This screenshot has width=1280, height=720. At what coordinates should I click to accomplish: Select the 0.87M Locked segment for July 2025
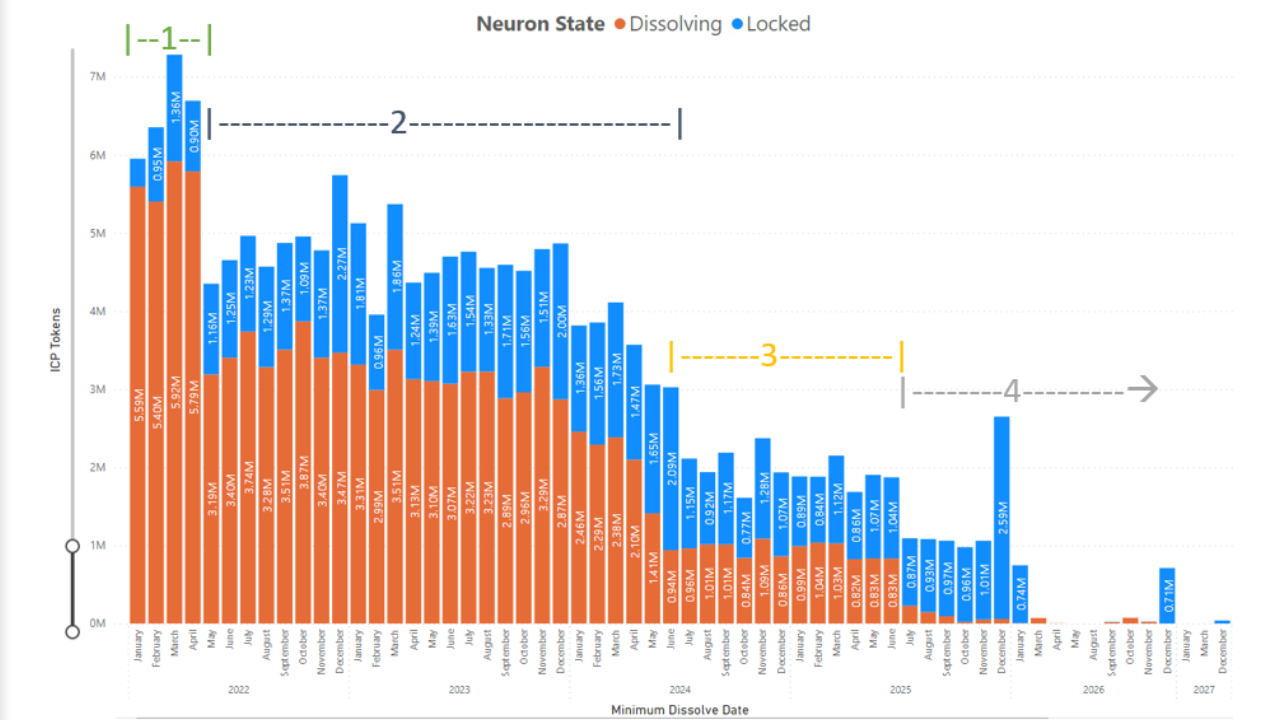tap(909, 572)
